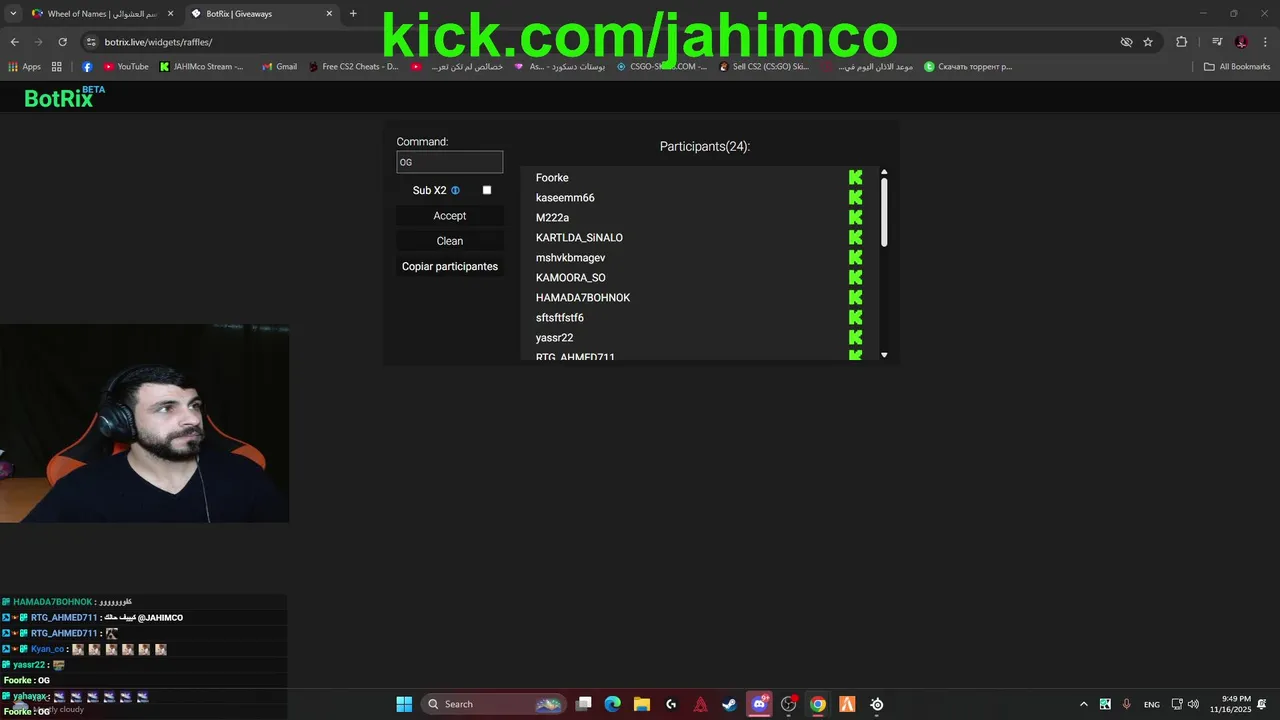Click the Kick icon beside yassr22
The height and width of the screenshot is (720, 1280).
coord(855,337)
